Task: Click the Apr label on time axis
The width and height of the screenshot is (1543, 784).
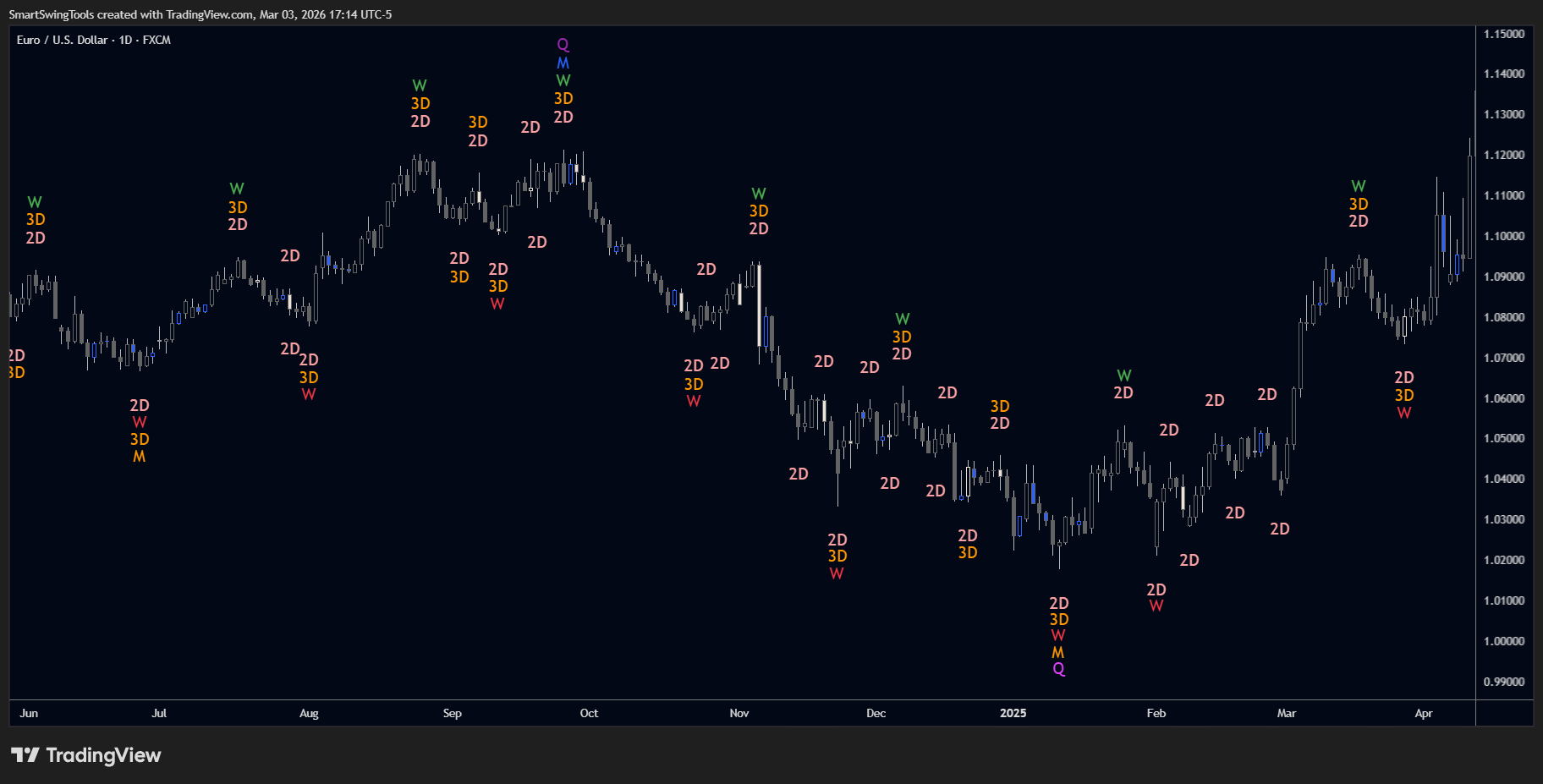Action: [1423, 713]
